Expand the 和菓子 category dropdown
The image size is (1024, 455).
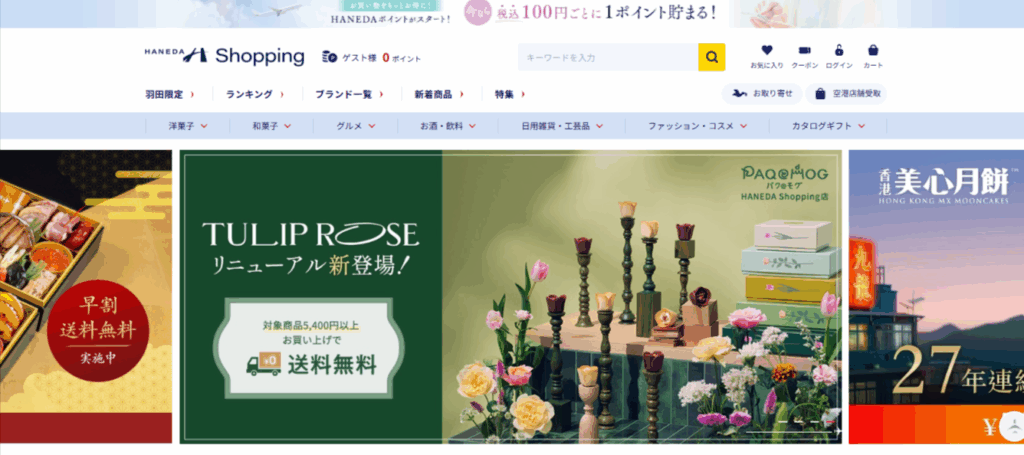(272, 126)
